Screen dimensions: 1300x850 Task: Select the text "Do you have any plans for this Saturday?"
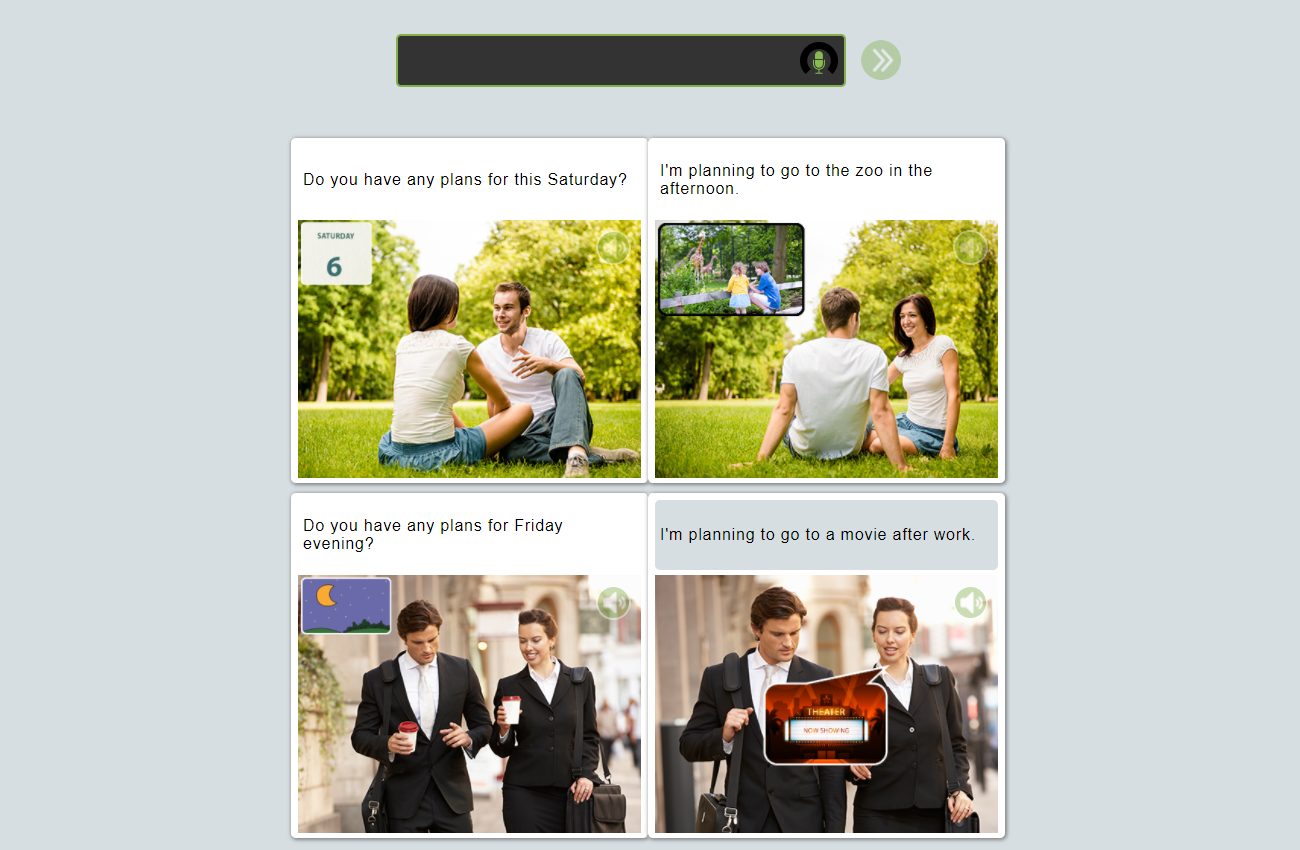tap(465, 180)
